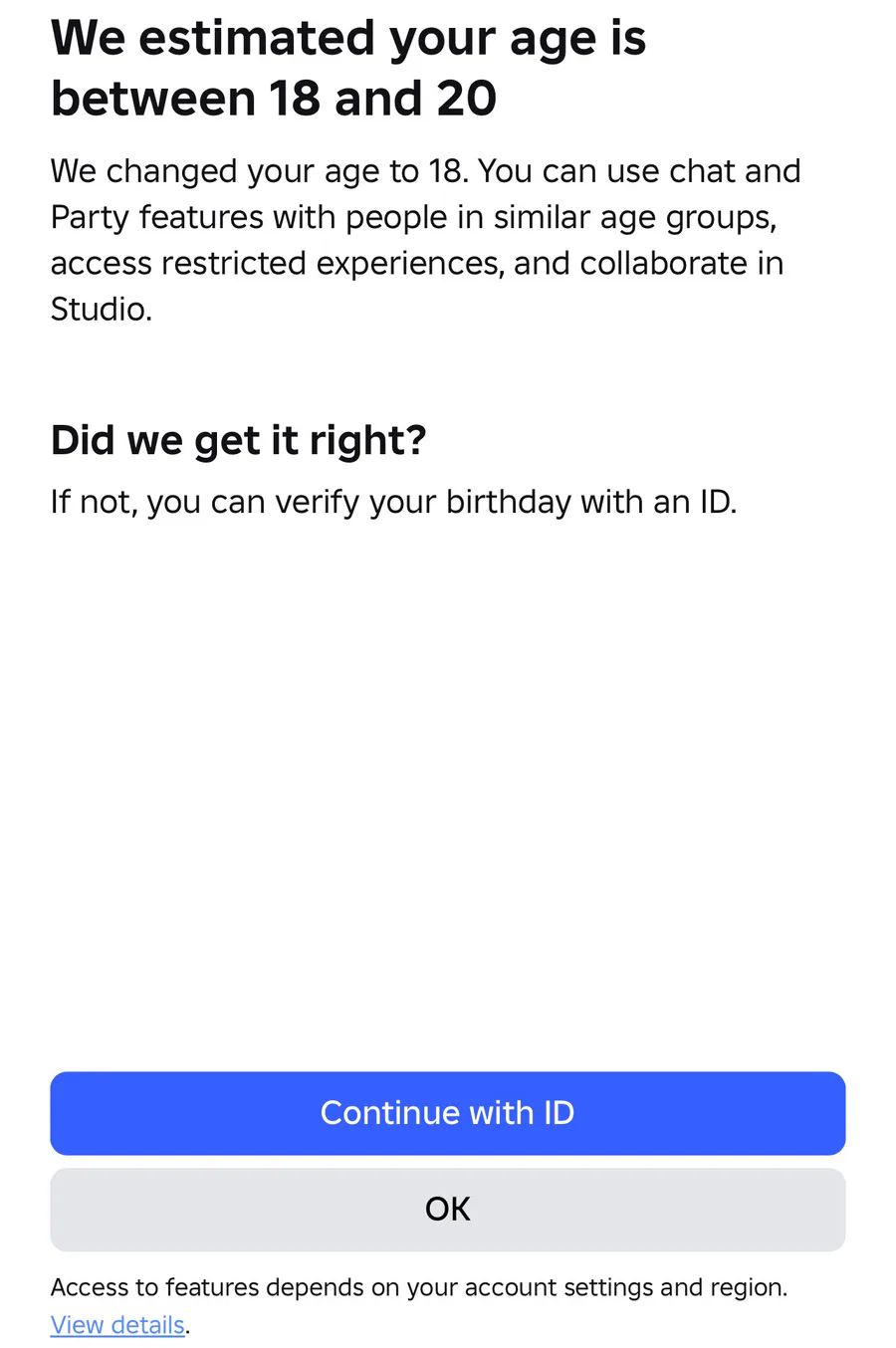Image resolution: width=896 pixels, height=1348 pixels.
Task: Follow the underlined View details hyperlink
Action: tap(117, 1325)
